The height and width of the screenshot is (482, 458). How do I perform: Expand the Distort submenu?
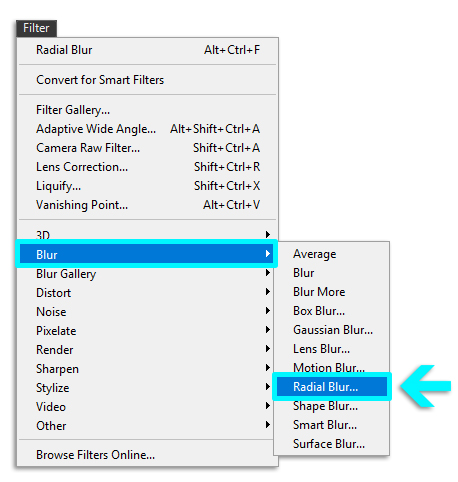(x=147, y=293)
